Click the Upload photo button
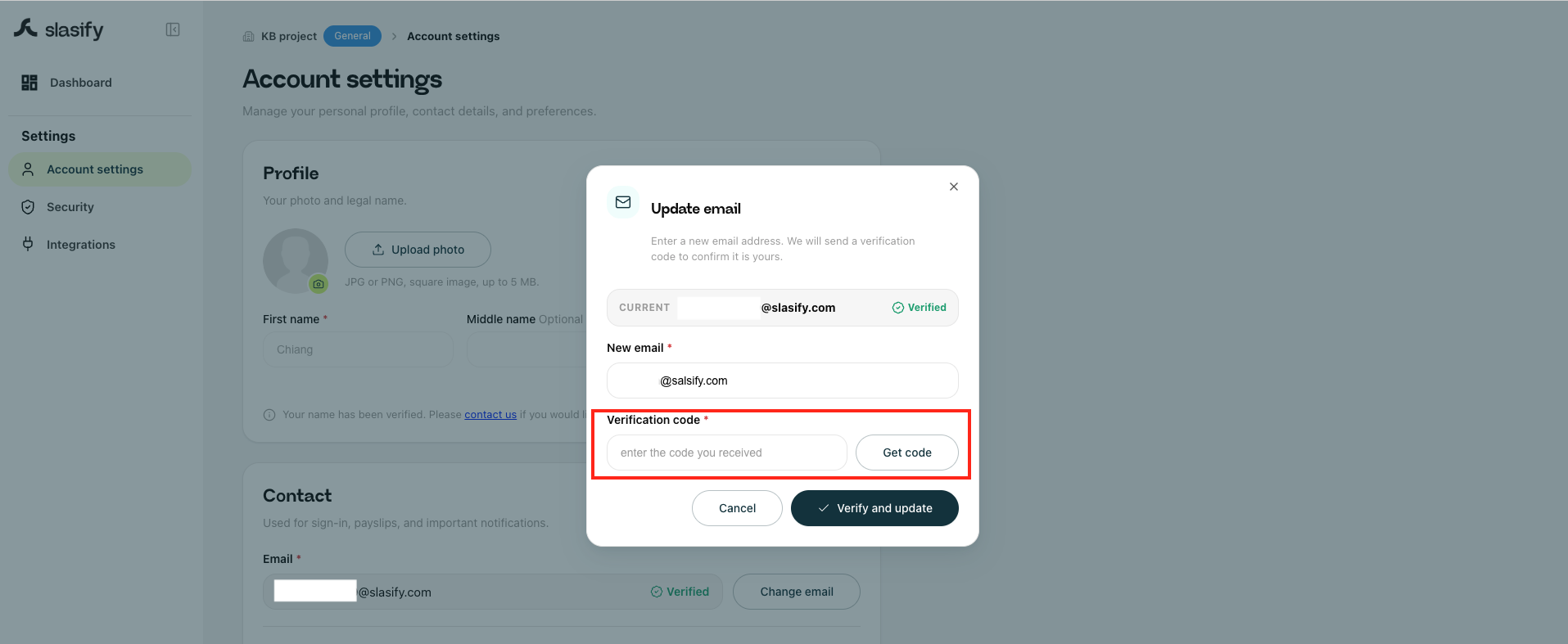The height and width of the screenshot is (644, 1568). coord(418,250)
